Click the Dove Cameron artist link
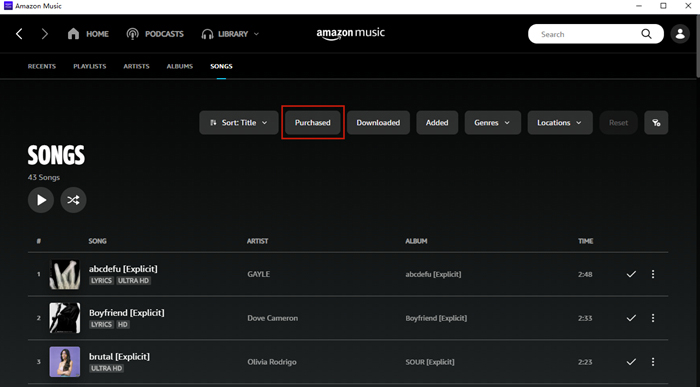The width and height of the screenshot is (700, 387). click(272, 318)
